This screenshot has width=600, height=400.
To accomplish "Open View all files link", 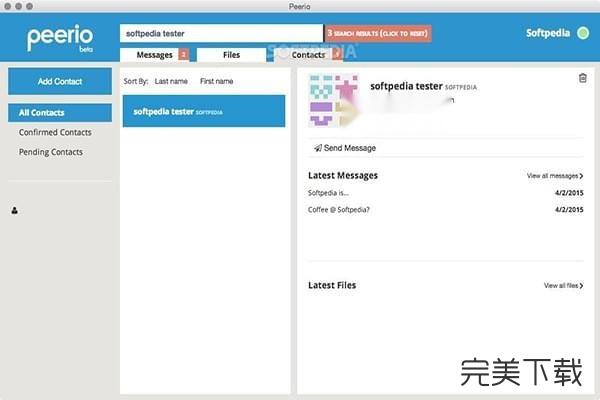I will 564,286.
